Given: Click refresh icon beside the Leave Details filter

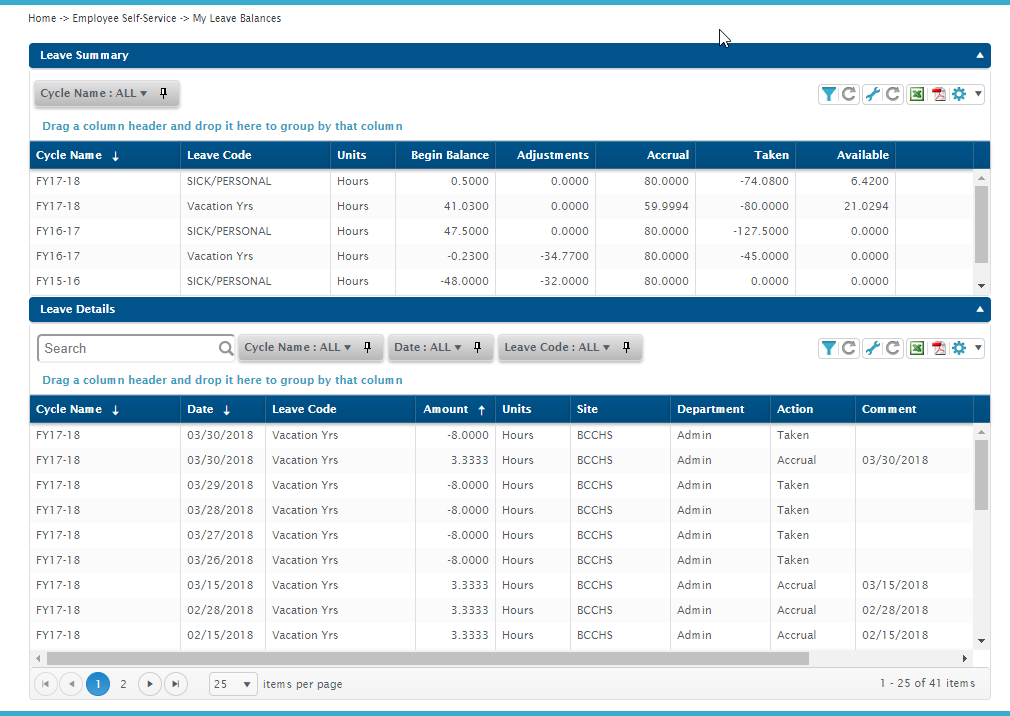Looking at the screenshot, I should coord(849,348).
